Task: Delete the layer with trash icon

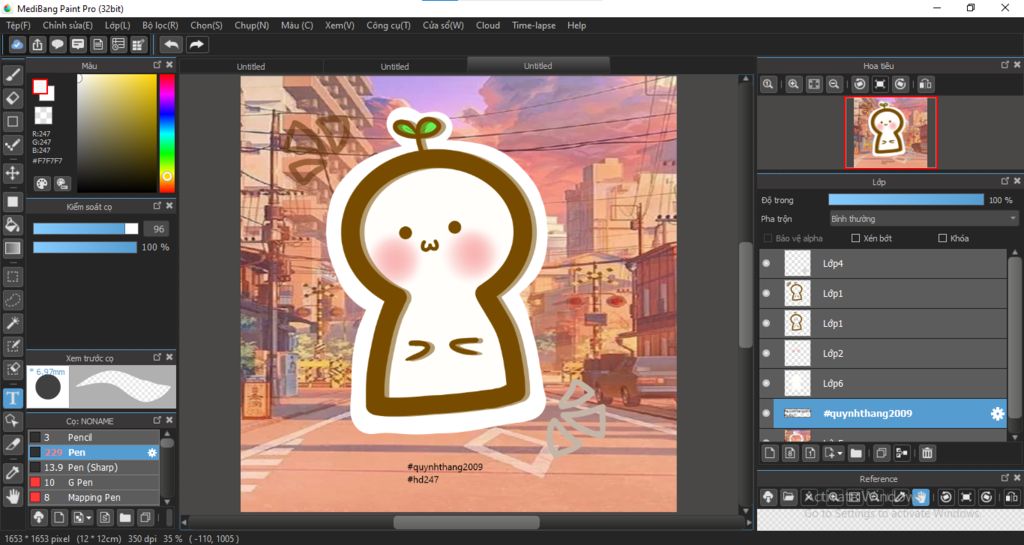Action: [927, 453]
